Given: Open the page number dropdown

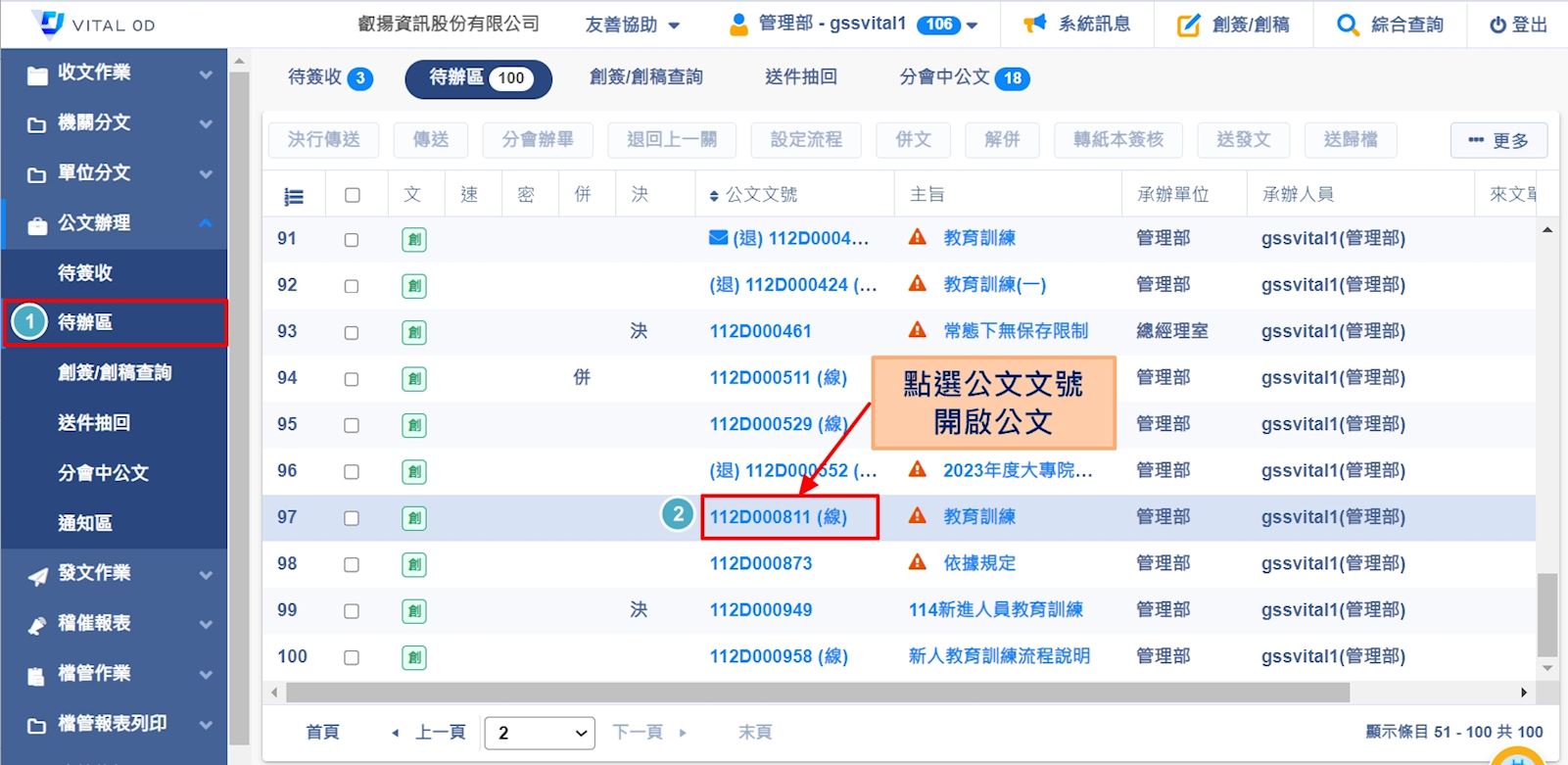Looking at the screenshot, I should click(x=540, y=733).
